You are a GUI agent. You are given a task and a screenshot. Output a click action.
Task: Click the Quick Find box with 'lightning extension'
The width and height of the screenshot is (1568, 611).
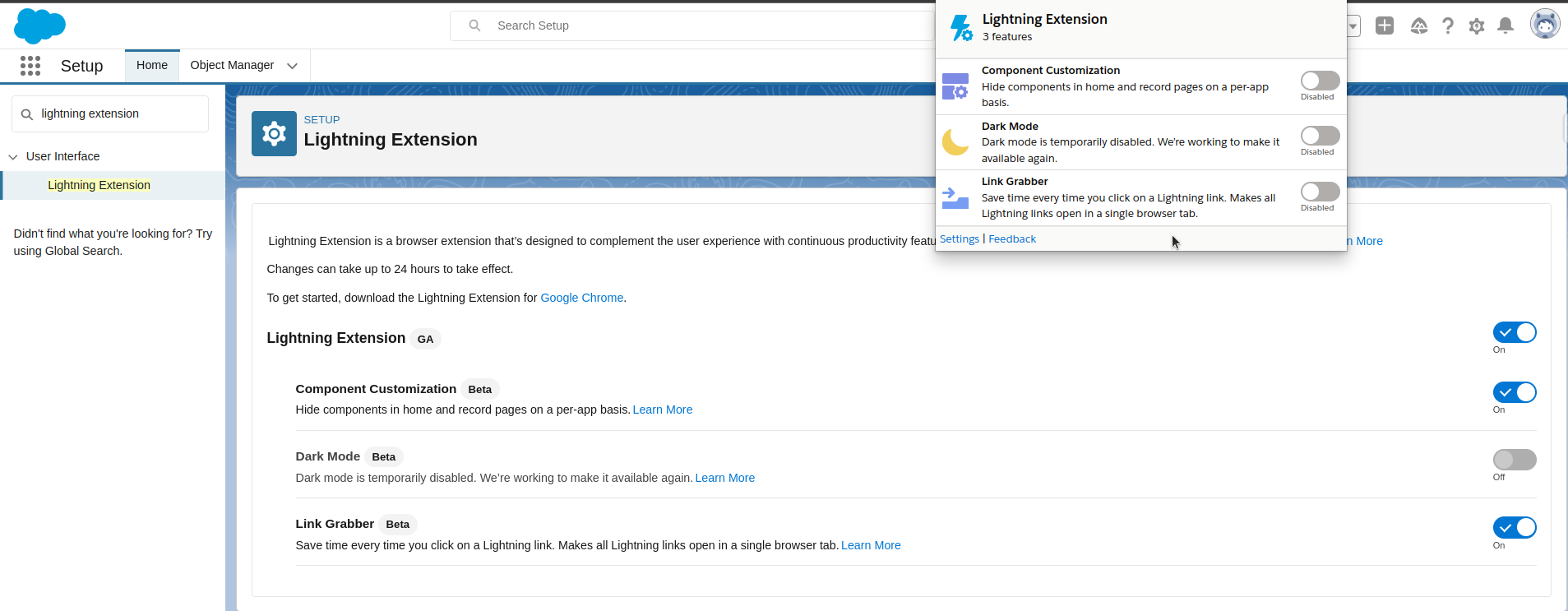tap(110, 113)
